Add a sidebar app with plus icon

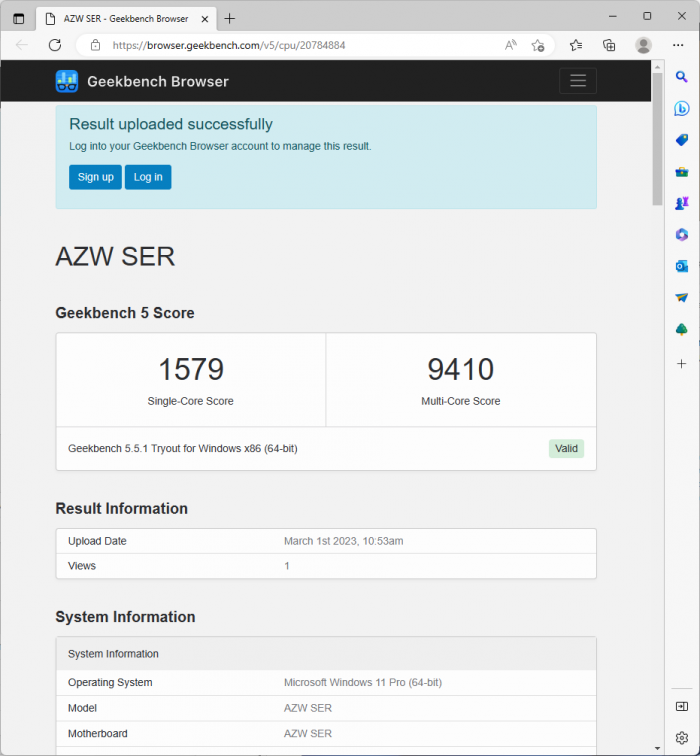point(681,364)
